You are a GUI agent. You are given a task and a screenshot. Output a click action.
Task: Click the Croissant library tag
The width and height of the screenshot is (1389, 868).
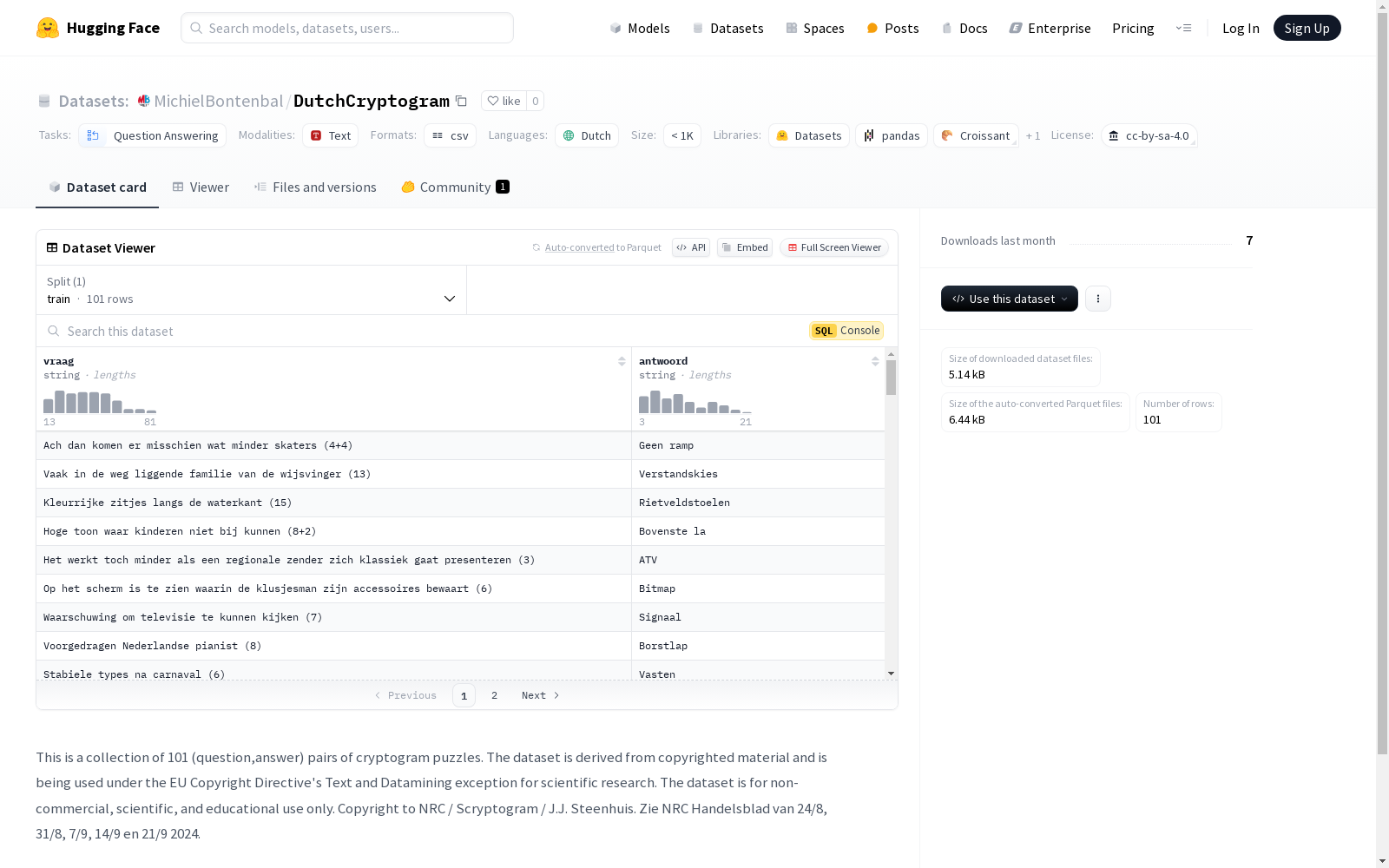[x=976, y=135]
